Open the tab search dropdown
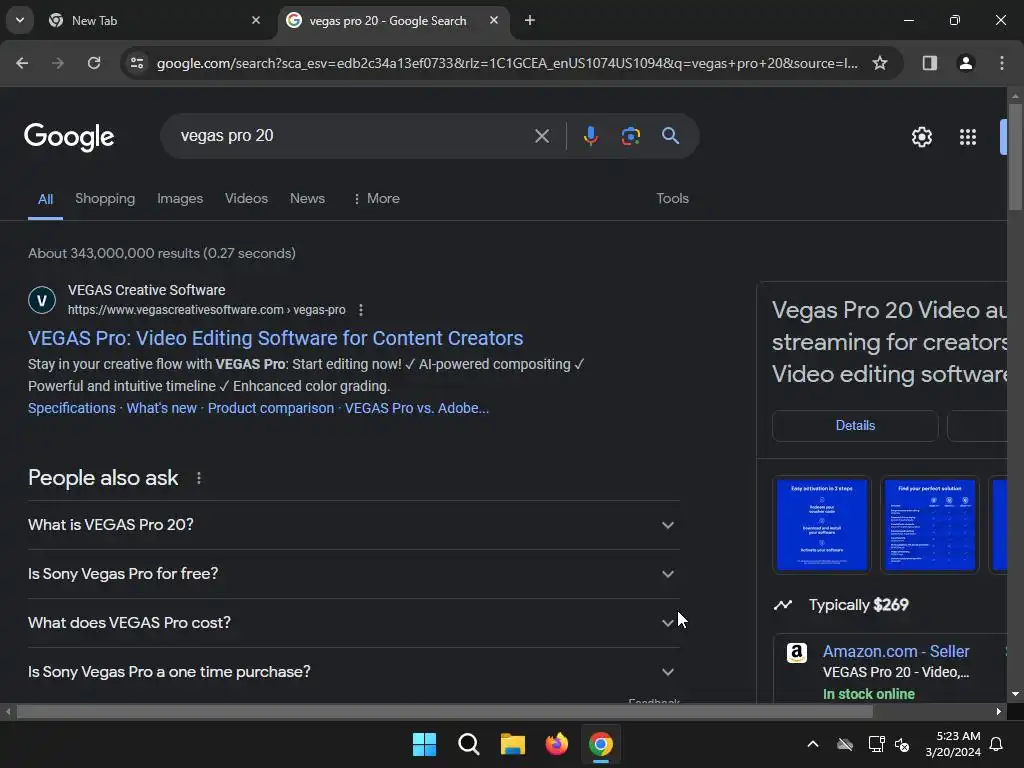The width and height of the screenshot is (1024, 768). tap(20, 21)
